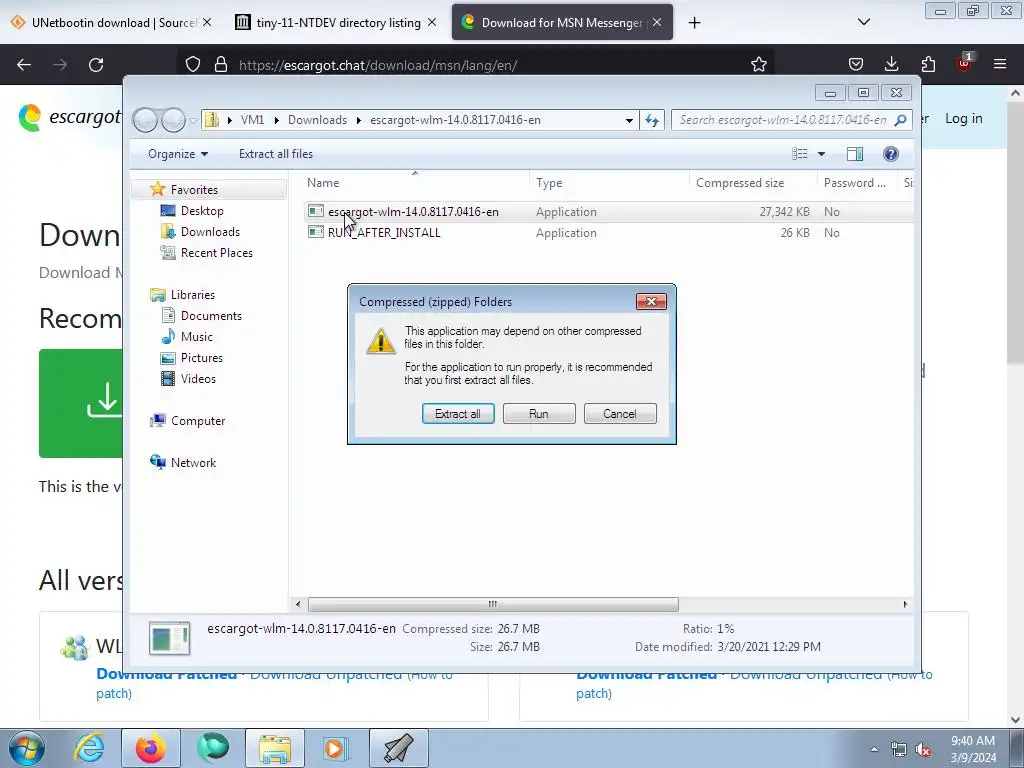Open Firefox Extensions icon

coord(928,65)
